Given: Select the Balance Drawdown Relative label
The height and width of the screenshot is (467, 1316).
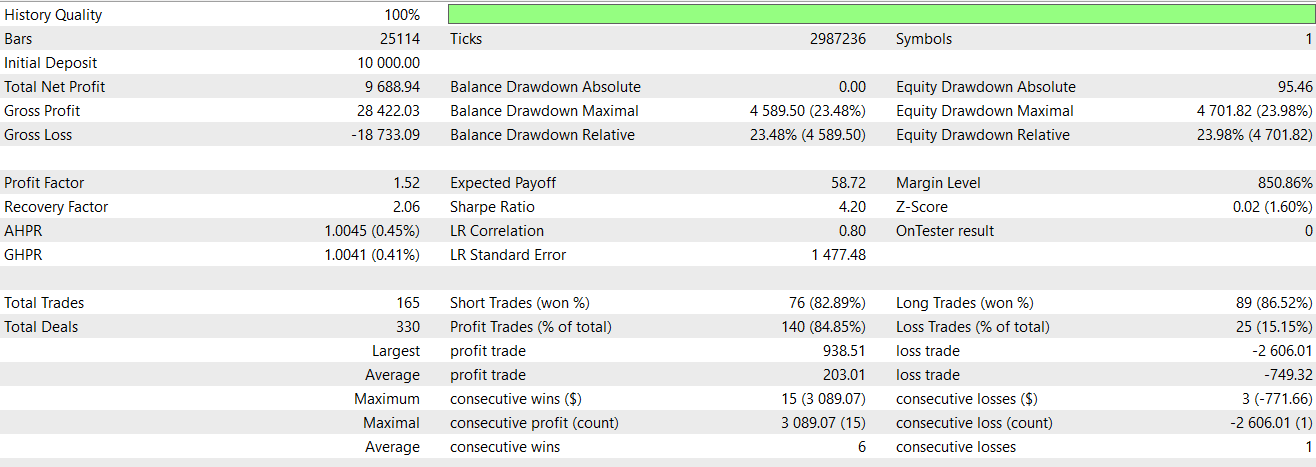Looking at the screenshot, I should [x=542, y=135].
